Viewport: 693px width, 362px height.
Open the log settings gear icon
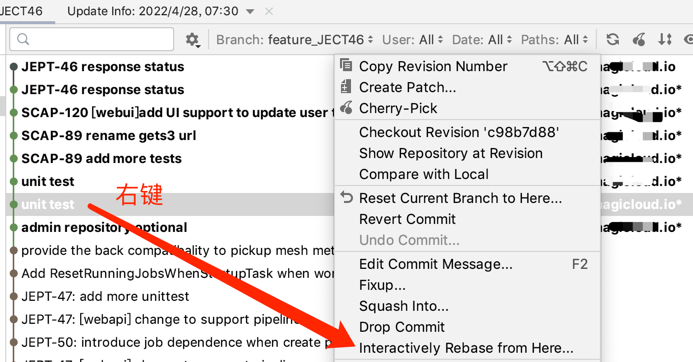[192, 40]
